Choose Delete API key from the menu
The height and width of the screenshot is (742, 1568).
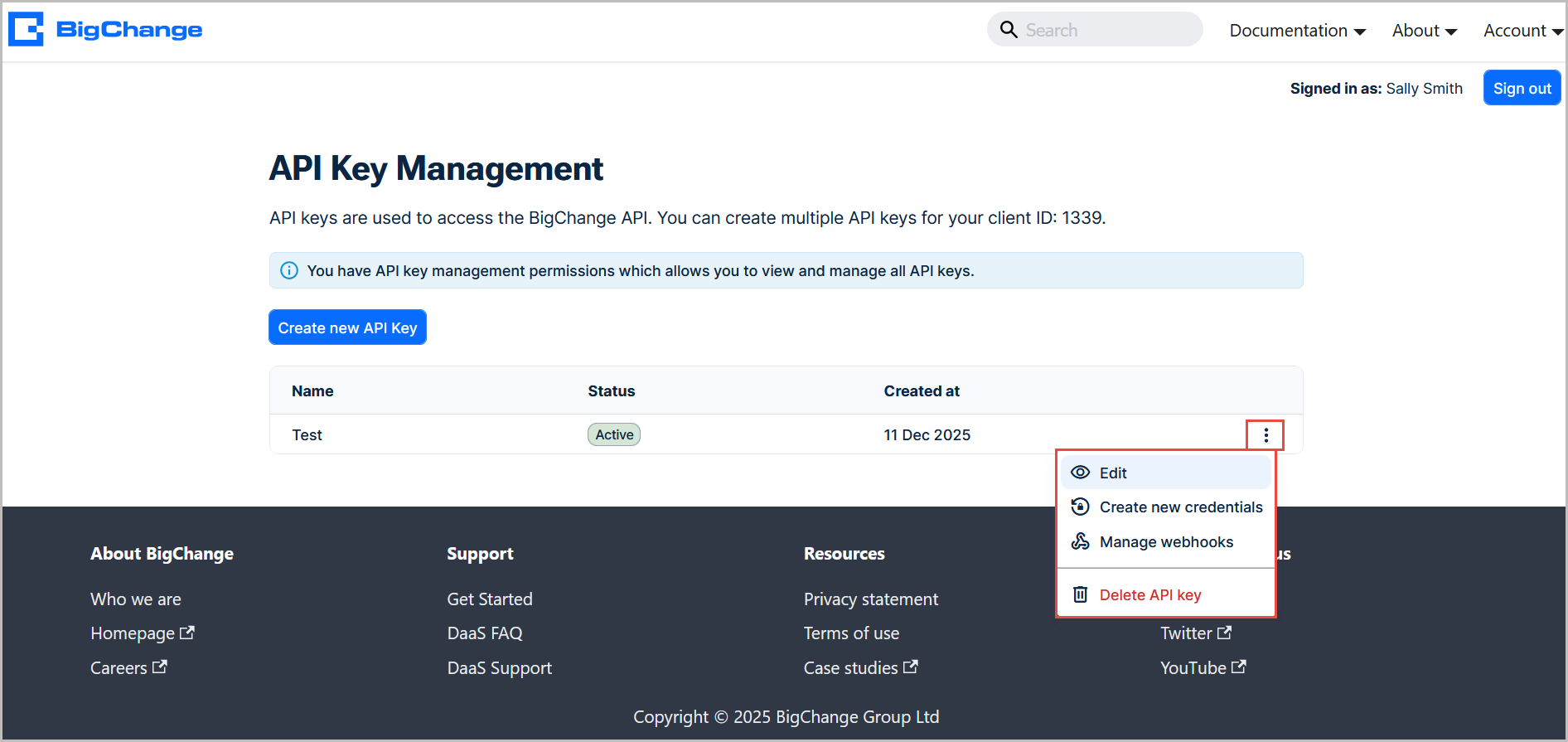coord(1166,594)
